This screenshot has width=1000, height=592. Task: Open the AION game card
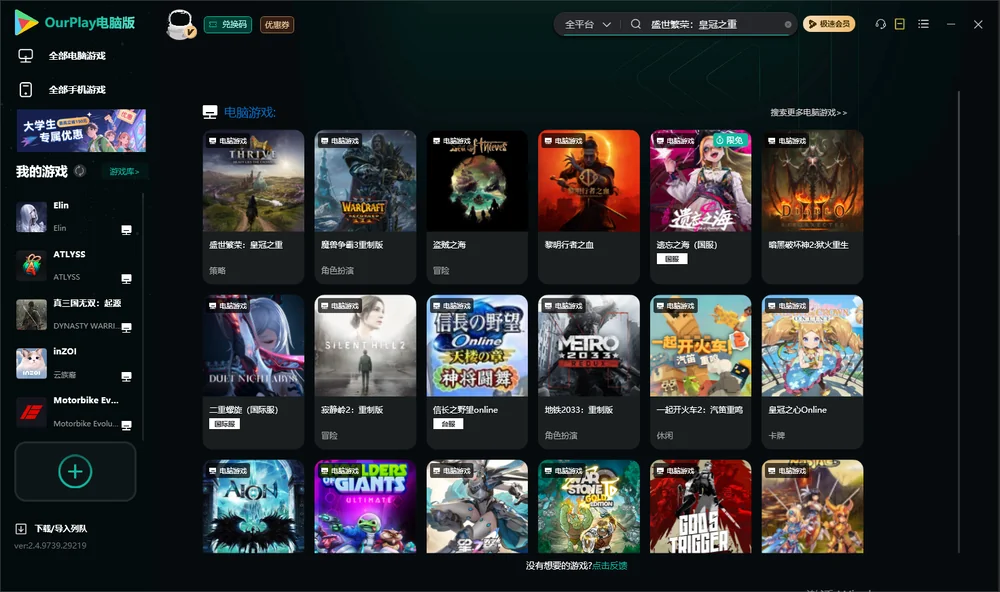pos(253,507)
